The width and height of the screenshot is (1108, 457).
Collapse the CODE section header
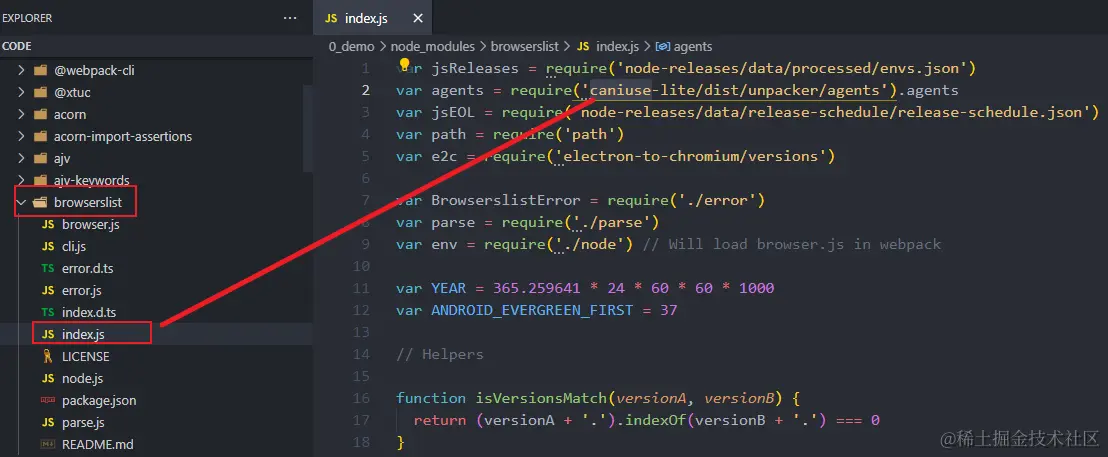click(155, 46)
